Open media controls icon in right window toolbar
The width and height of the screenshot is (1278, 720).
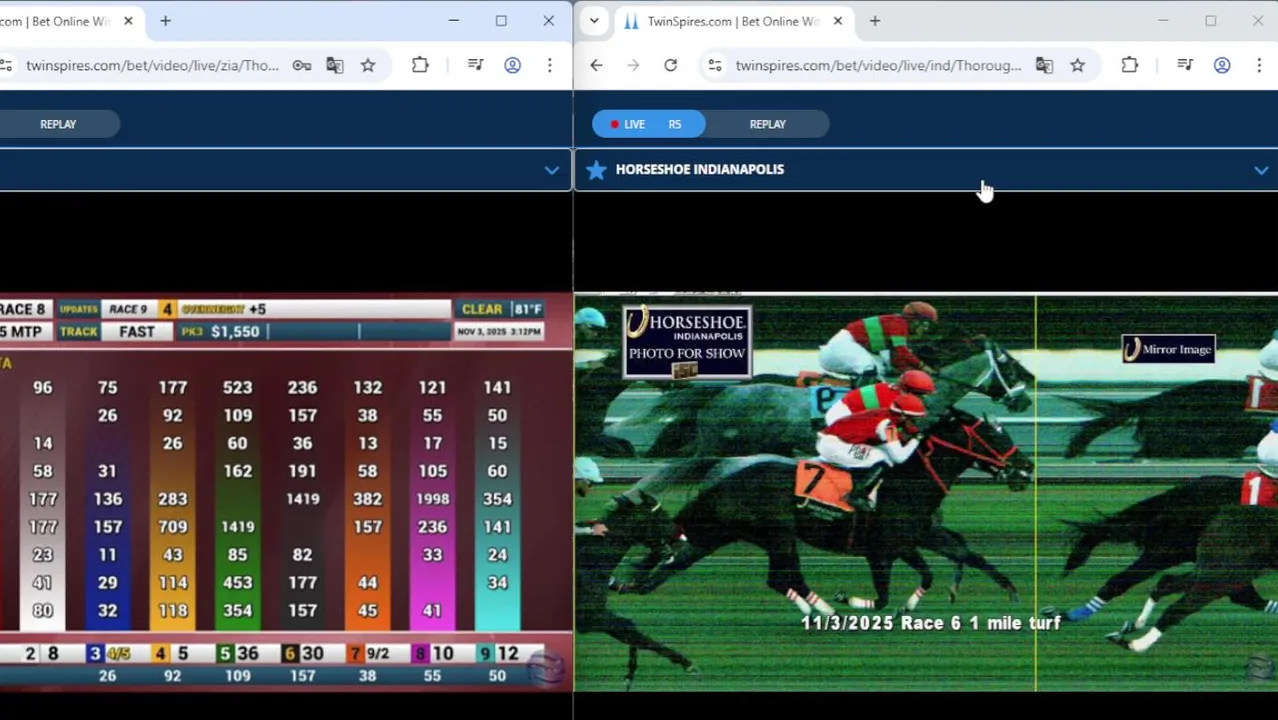(x=1185, y=65)
